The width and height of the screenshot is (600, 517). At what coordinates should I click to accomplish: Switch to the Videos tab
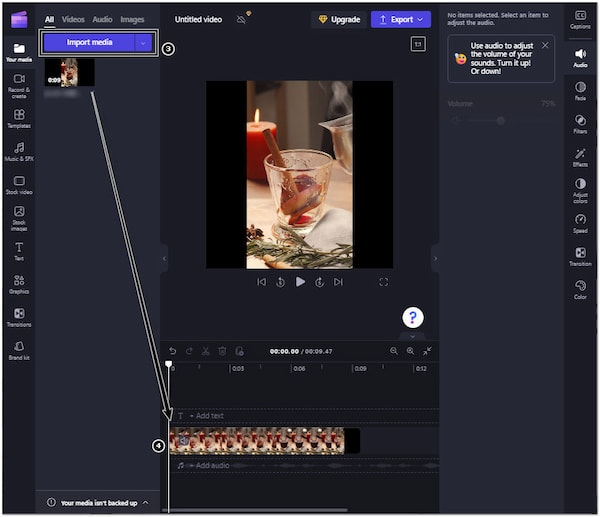73,19
